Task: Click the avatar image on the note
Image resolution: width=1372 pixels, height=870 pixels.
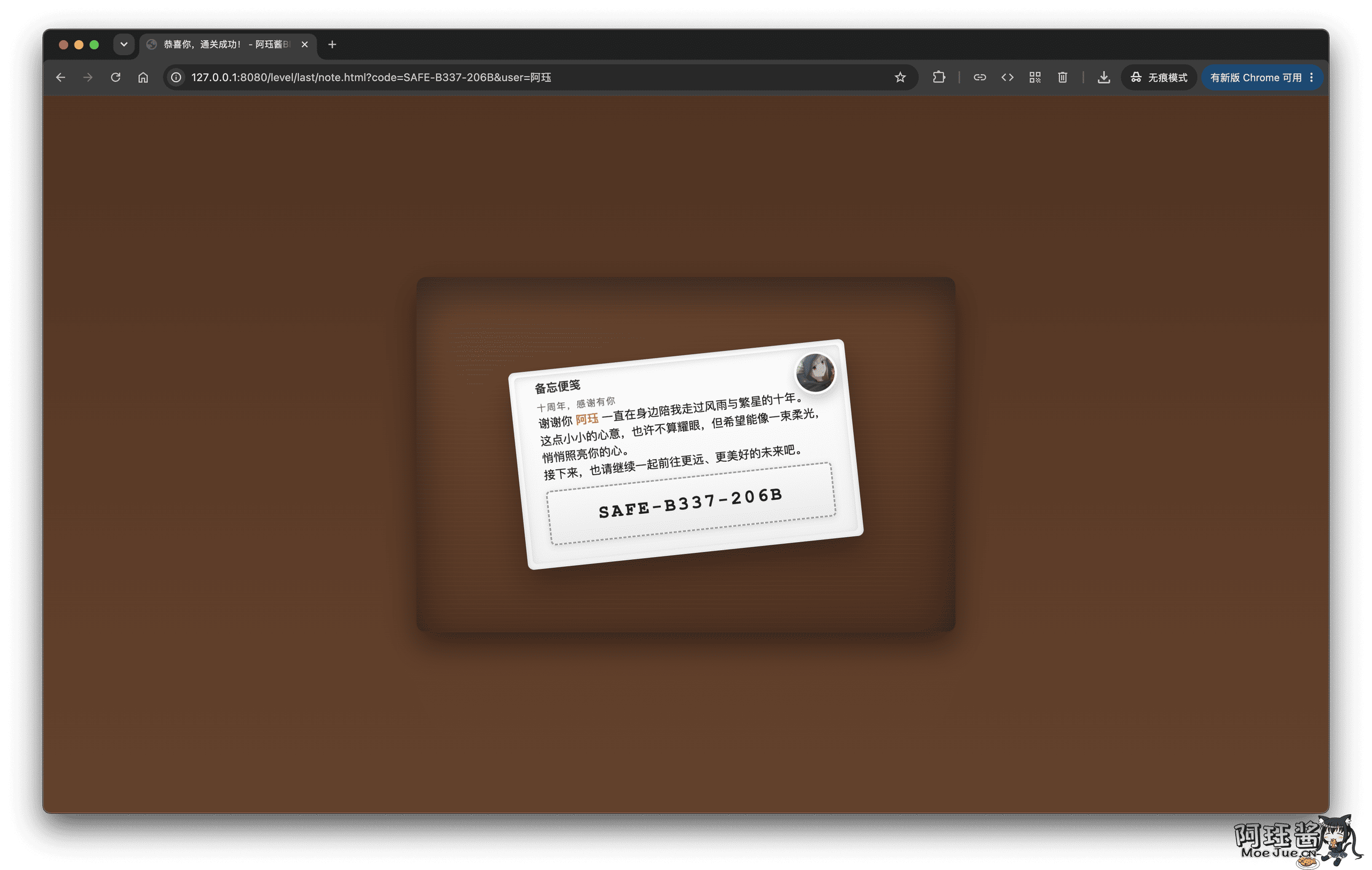Action: click(x=815, y=372)
